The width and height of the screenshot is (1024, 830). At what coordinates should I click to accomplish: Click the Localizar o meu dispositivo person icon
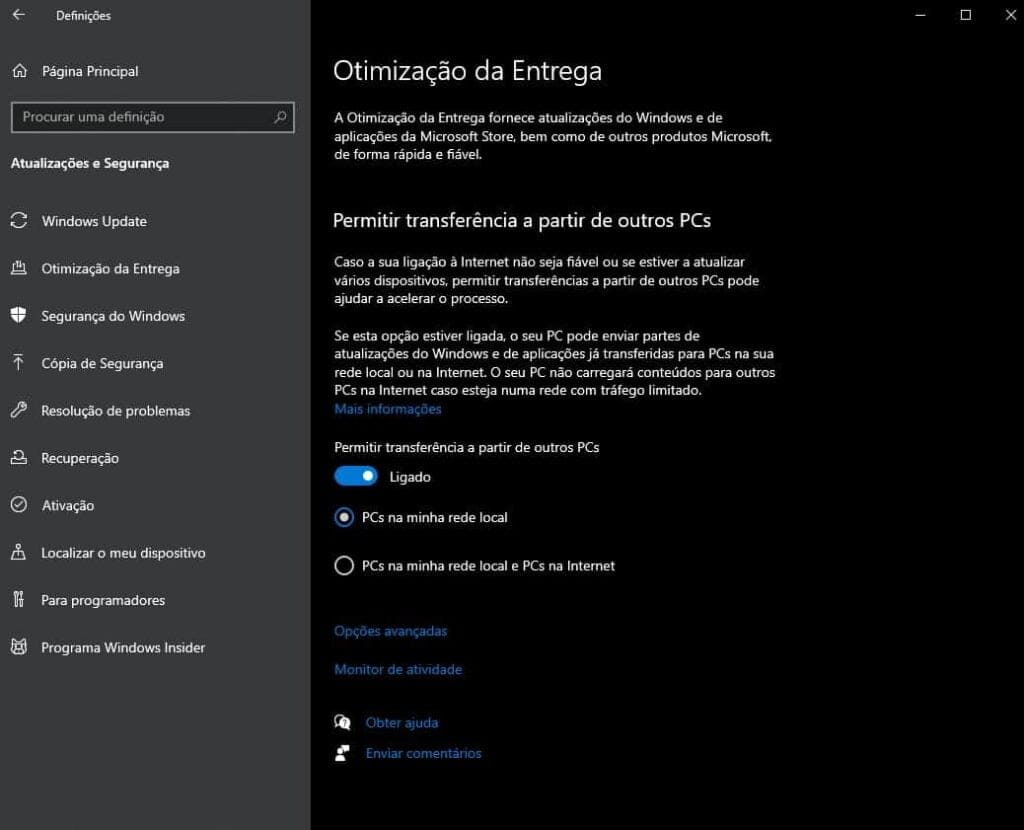[x=18, y=552]
